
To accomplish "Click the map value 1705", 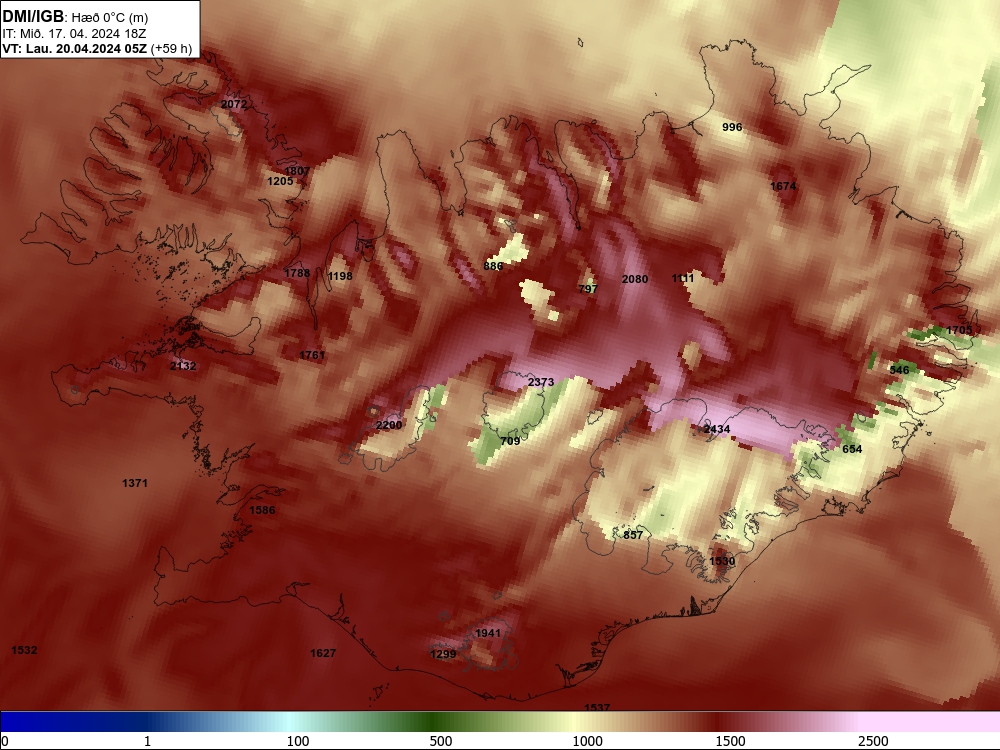I will (959, 330).
